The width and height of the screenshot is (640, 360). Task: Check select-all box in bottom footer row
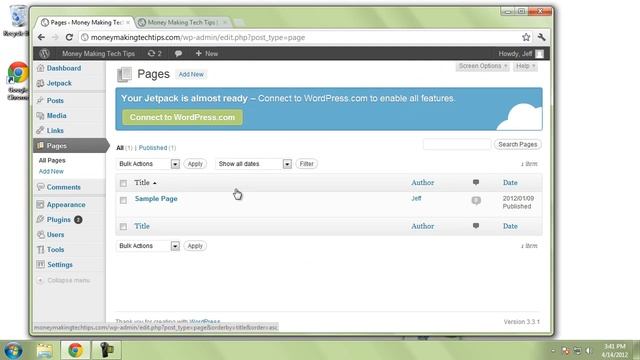pos(123,227)
